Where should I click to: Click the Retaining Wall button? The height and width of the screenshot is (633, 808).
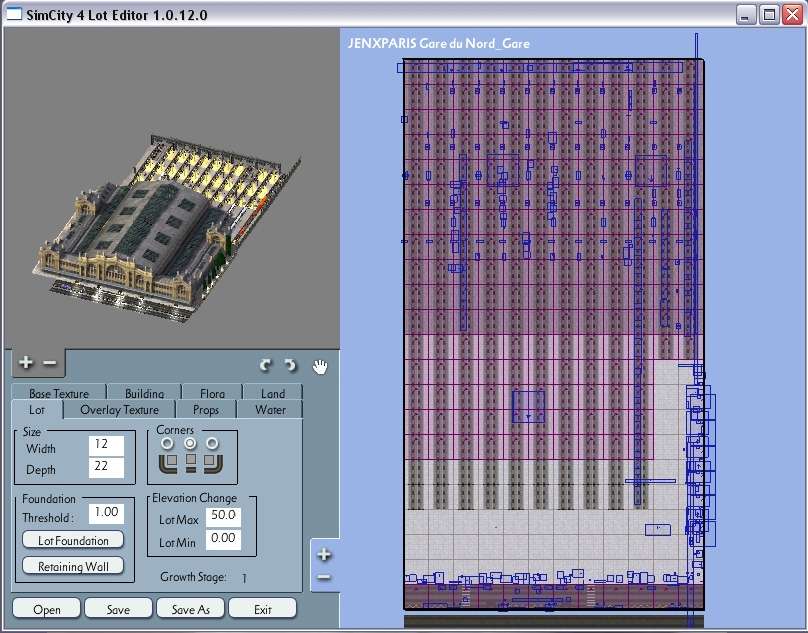click(73, 566)
